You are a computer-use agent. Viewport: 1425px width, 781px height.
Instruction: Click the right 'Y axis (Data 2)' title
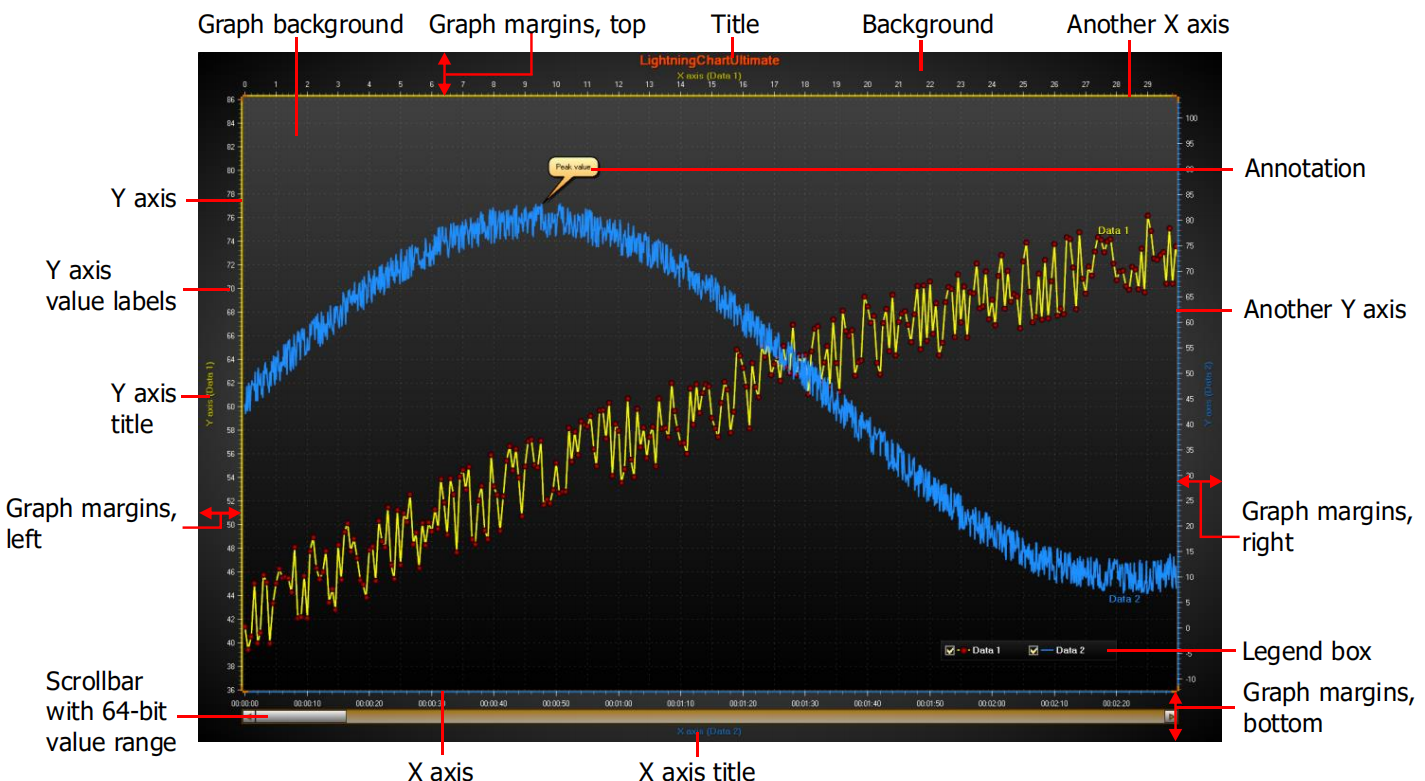click(x=1209, y=394)
